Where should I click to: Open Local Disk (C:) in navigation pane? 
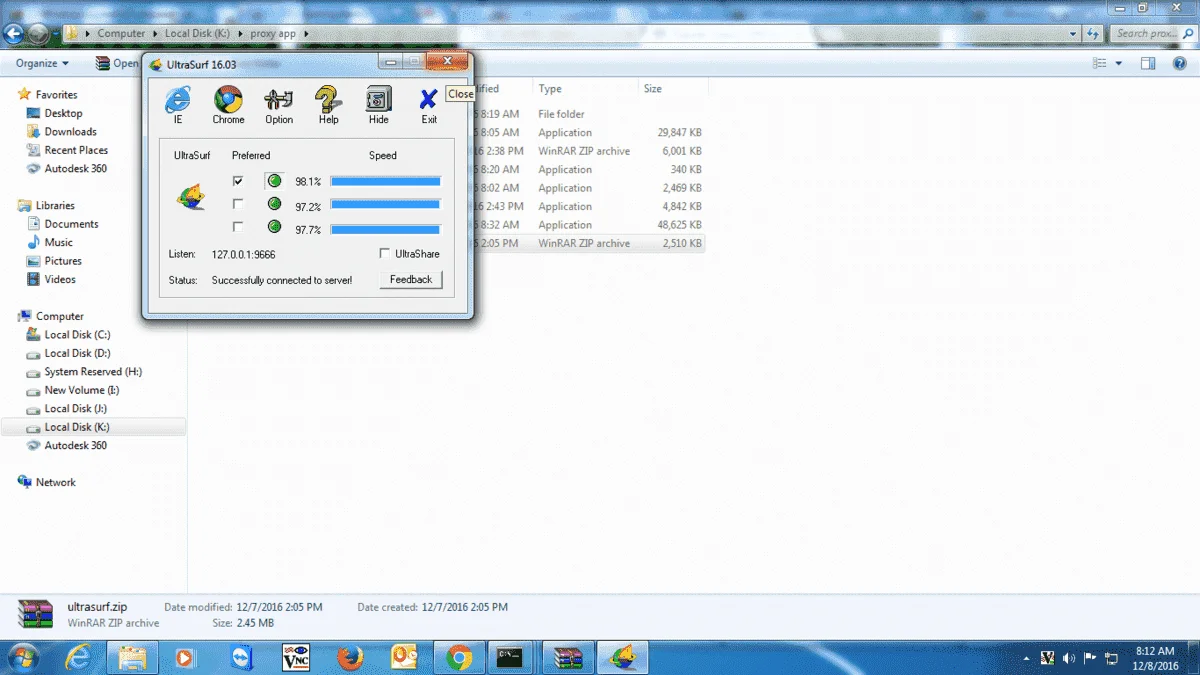click(x=77, y=335)
